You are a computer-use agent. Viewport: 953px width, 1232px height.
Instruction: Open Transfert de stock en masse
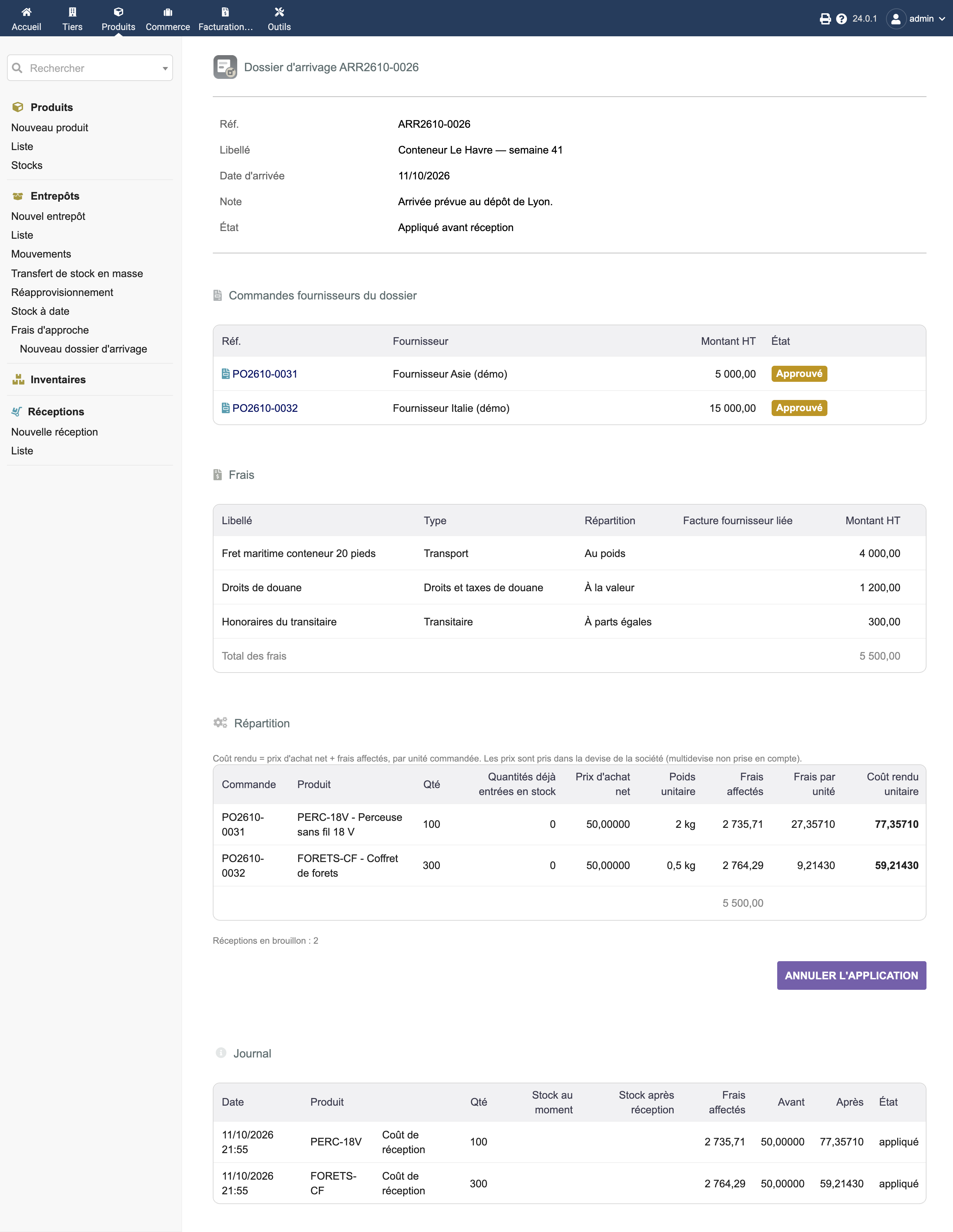[77, 274]
